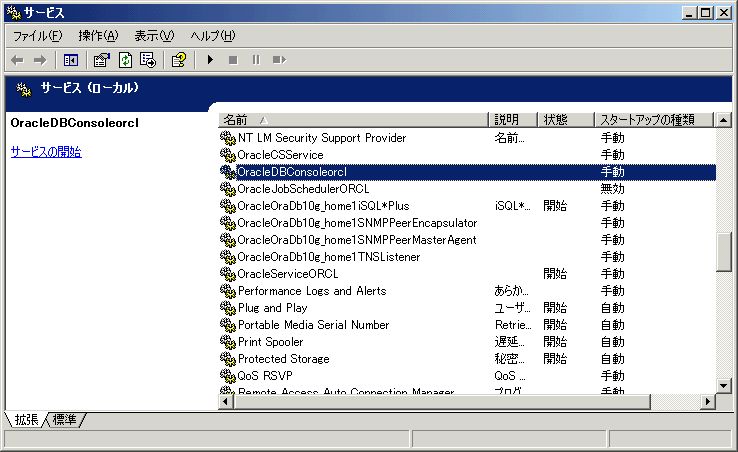
Task: Select OracleOraDb10g_home1SNMPPeerEncapsulator service
Action: [x=357, y=223]
